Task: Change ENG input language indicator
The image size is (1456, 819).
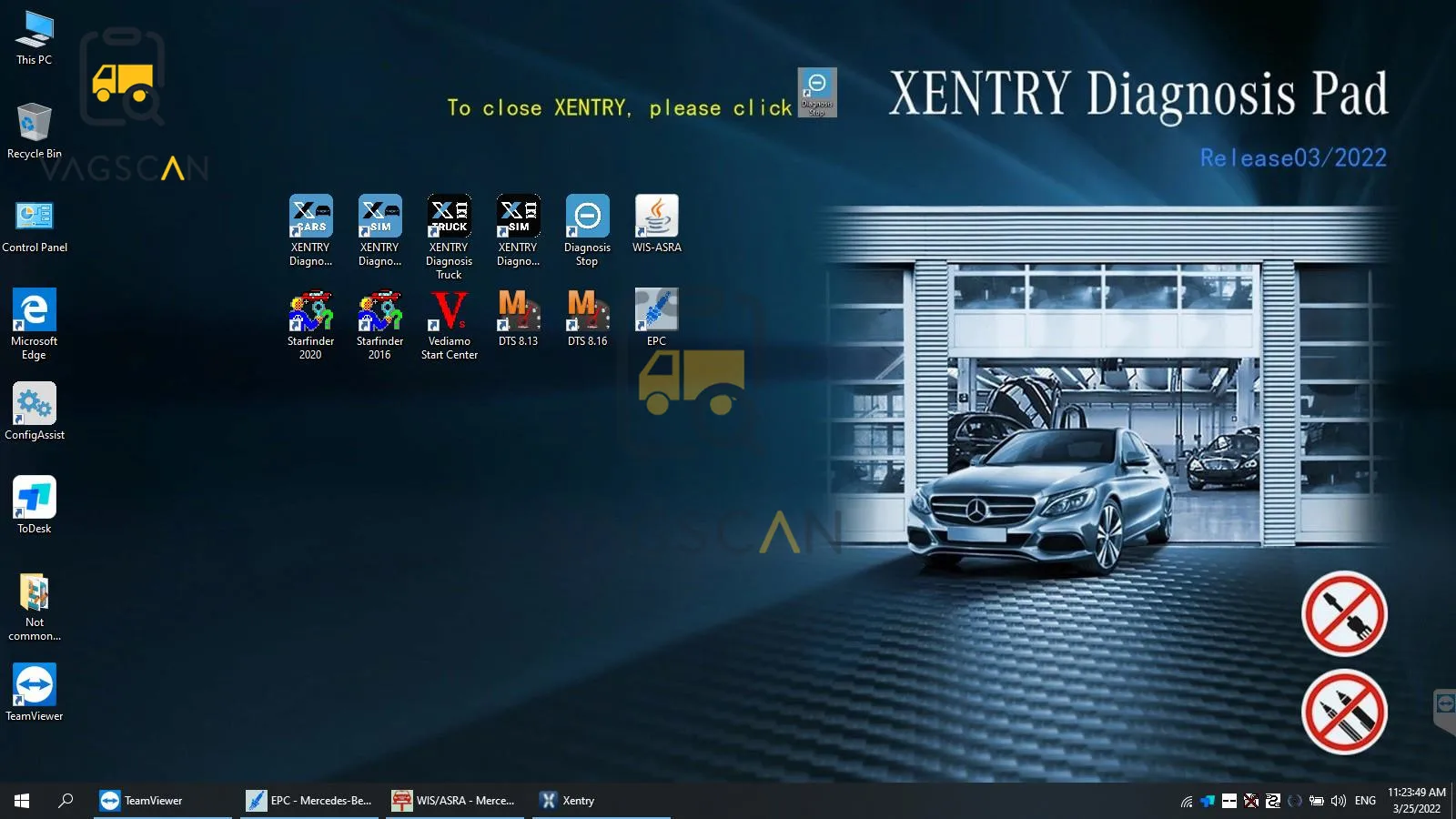Action: [x=1365, y=801]
